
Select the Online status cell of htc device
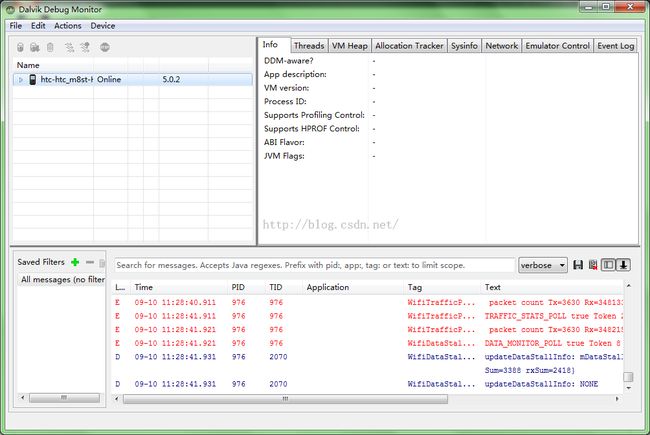pyautogui.click(x=109, y=80)
